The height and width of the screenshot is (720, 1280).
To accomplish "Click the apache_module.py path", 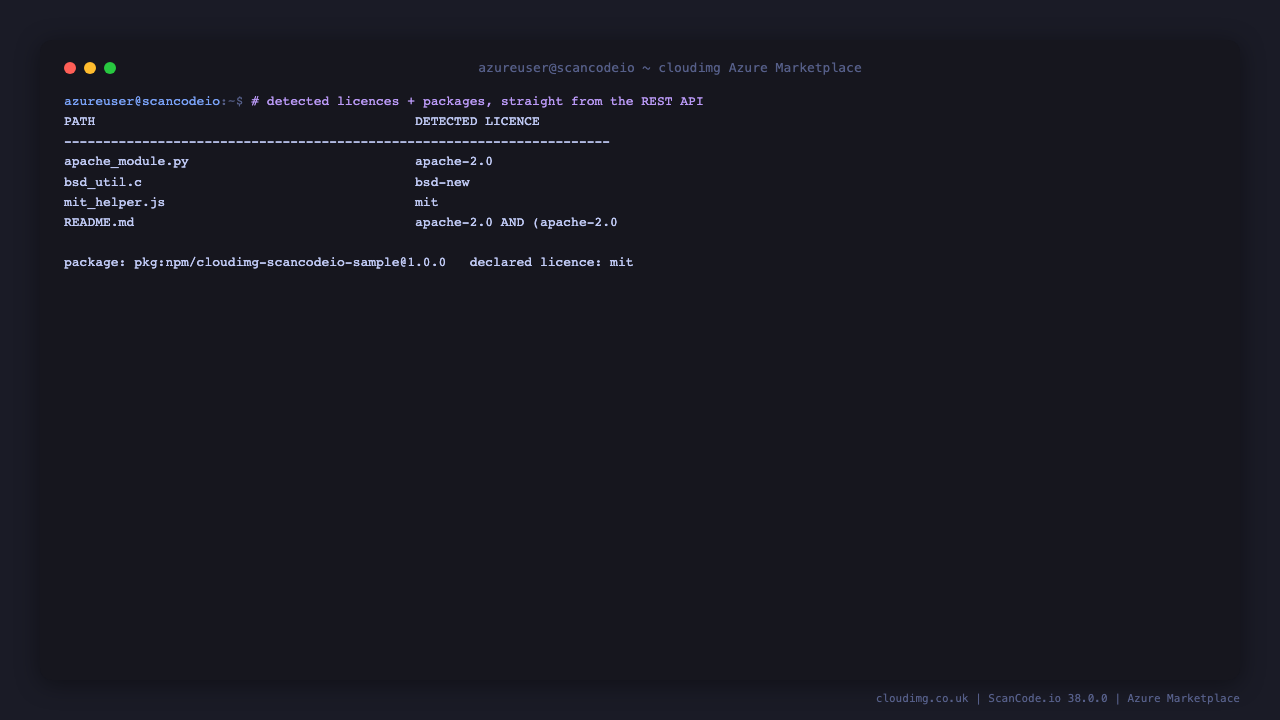I will 126,161.
